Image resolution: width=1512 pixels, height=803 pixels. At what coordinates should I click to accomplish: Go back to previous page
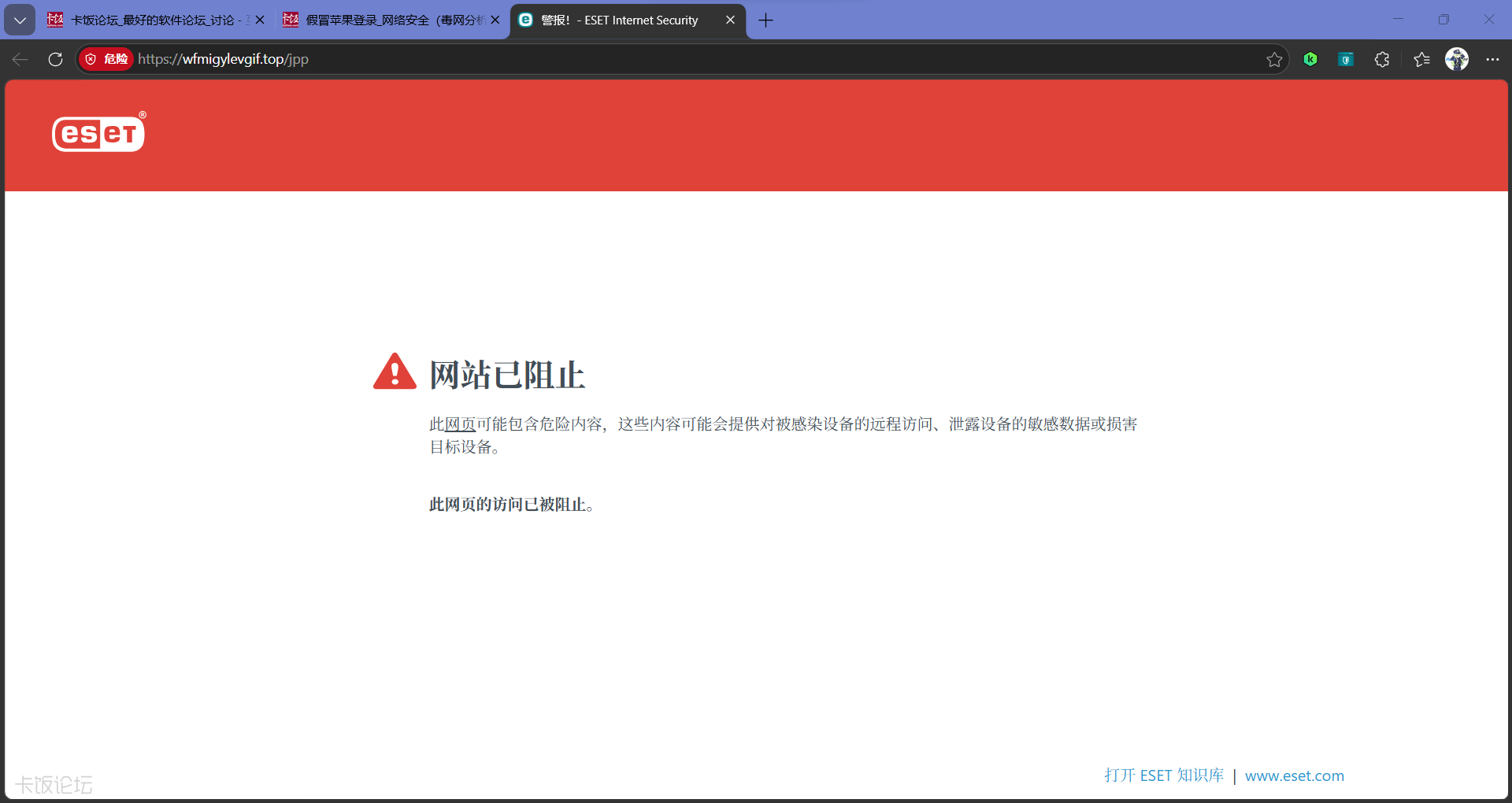tap(20, 59)
